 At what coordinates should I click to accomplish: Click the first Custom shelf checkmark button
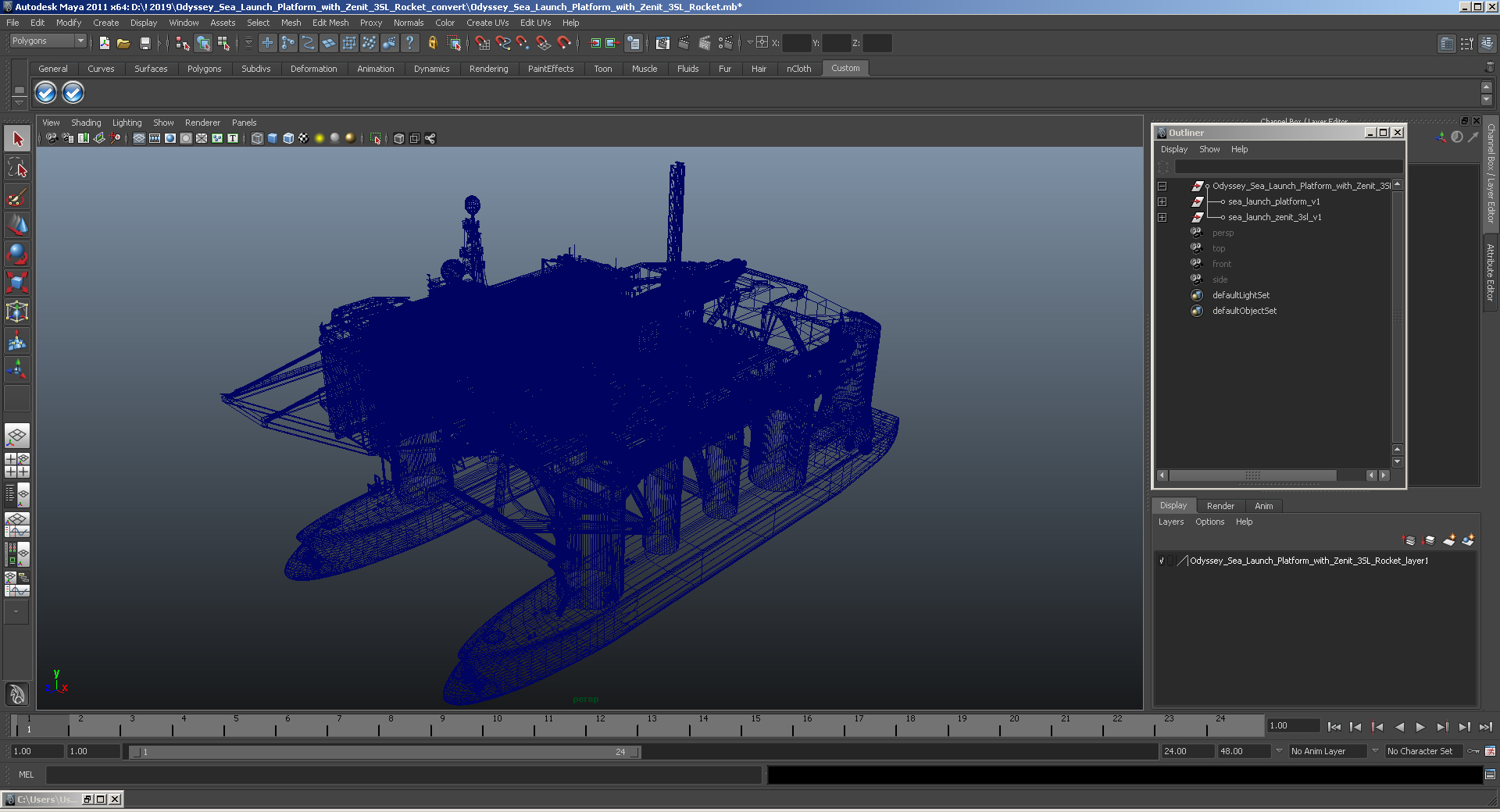(46, 93)
